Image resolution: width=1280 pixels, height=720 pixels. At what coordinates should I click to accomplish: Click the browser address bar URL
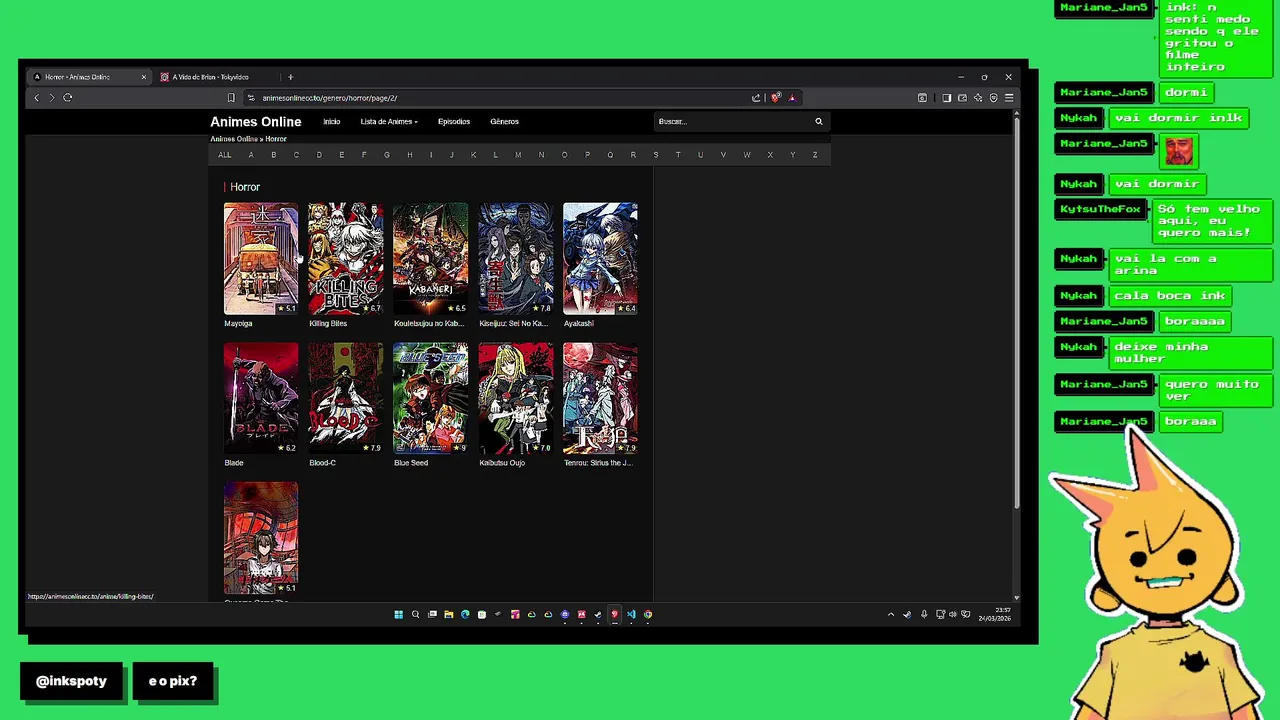[330, 98]
